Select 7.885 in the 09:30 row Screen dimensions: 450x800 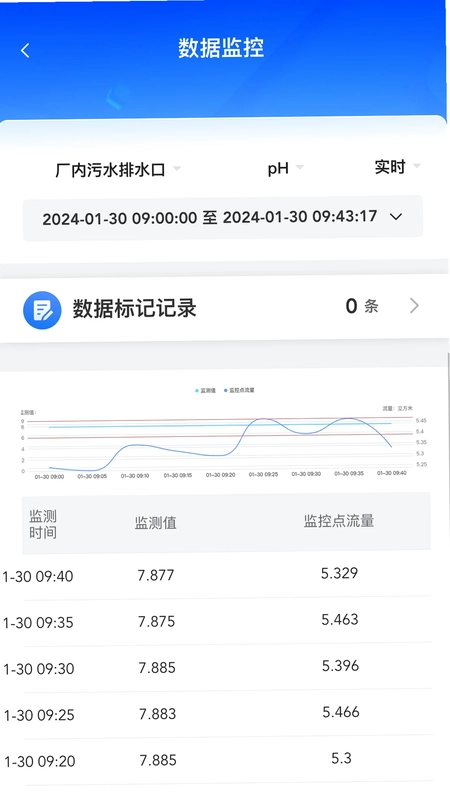[x=157, y=667]
